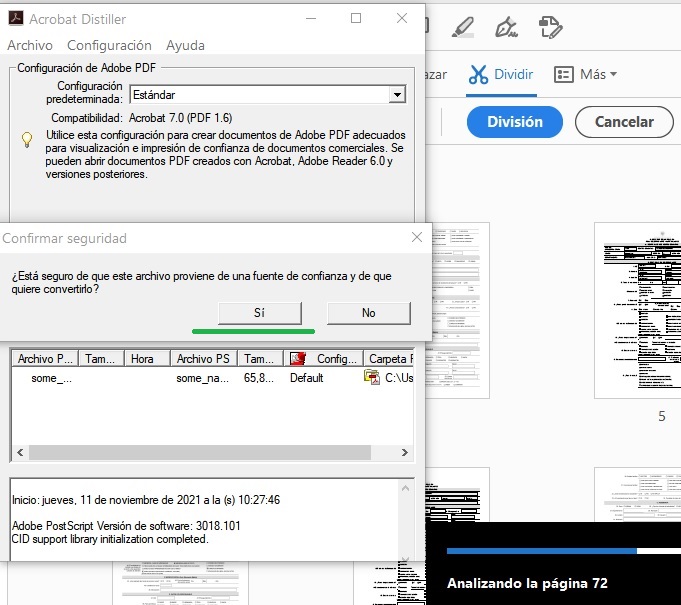This screenshot has width=681, height=605.
Task: Decline with the No button
Action: click(369, 313)
